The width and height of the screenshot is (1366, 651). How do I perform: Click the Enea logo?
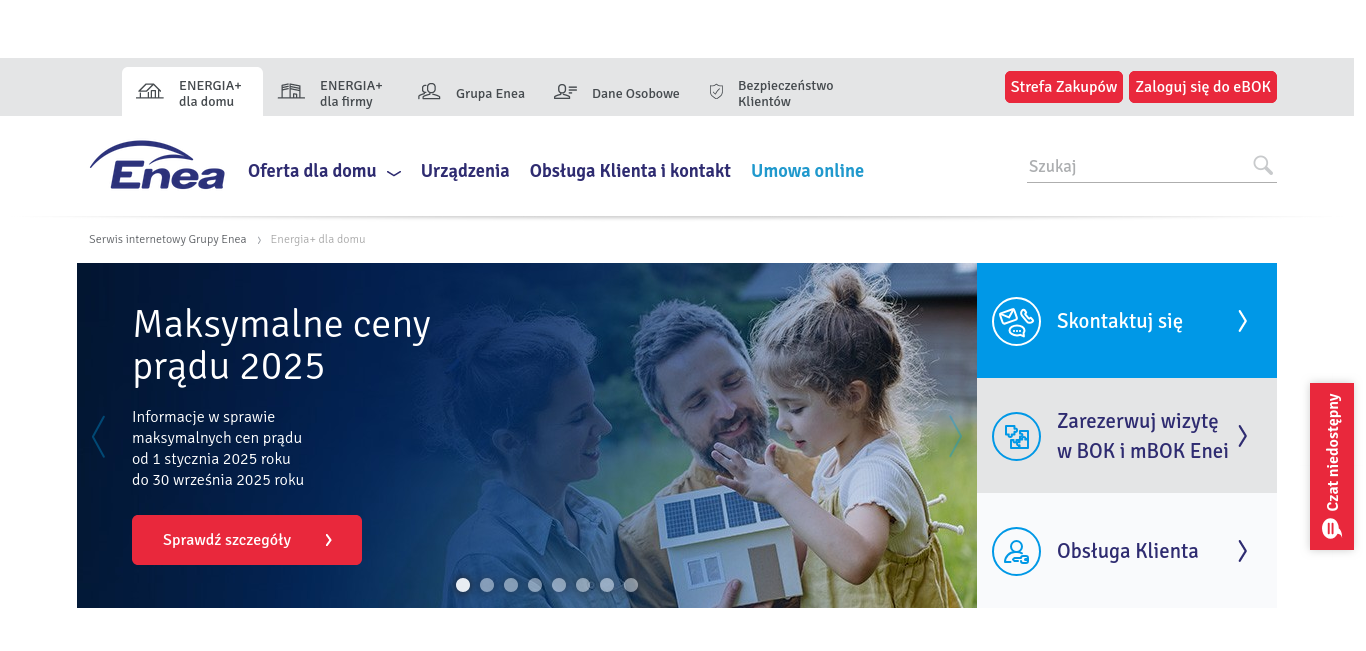click(x=157, y=166)
